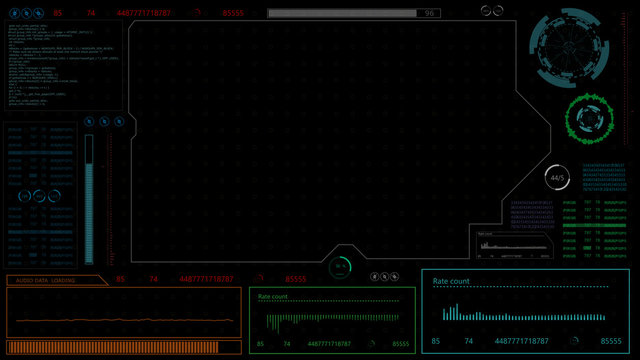Click the small gauge icon in the green Rate count panel

(x=371, y=344)
